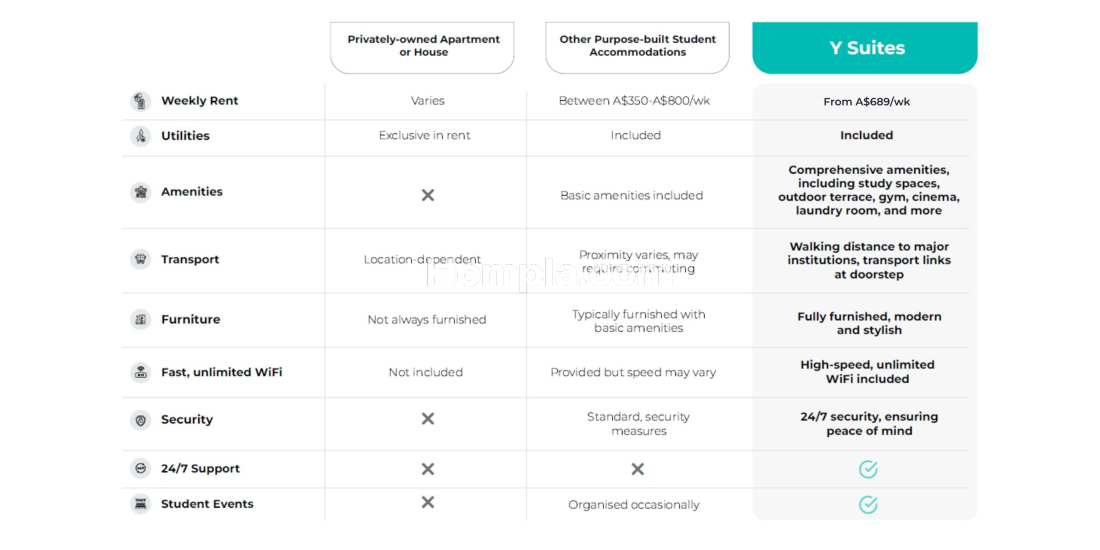The width and height of the screenshot is (1100, 550).
Task: Select the Y Suites column header
Action: 865,48
